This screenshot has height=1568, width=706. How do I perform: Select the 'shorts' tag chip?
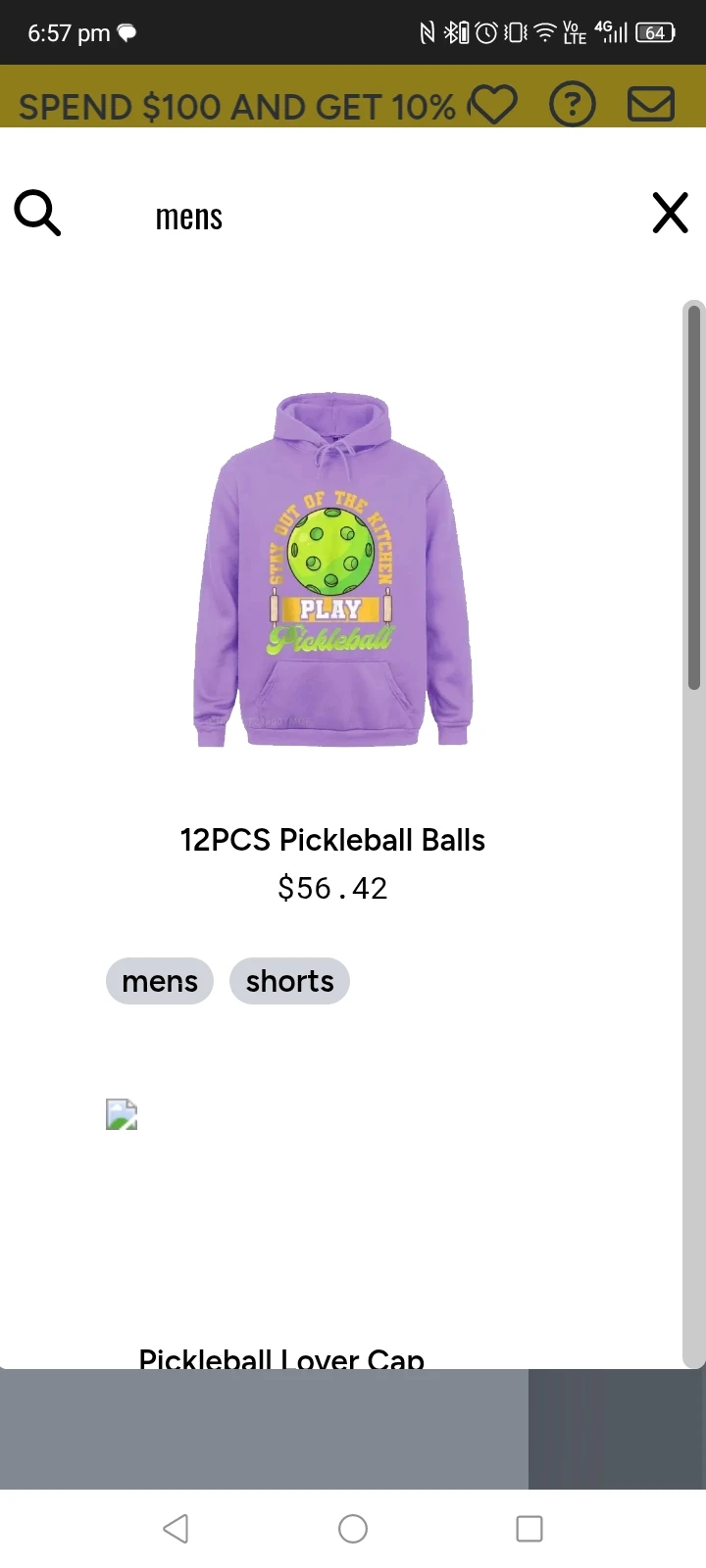click(x=289, y=981)
